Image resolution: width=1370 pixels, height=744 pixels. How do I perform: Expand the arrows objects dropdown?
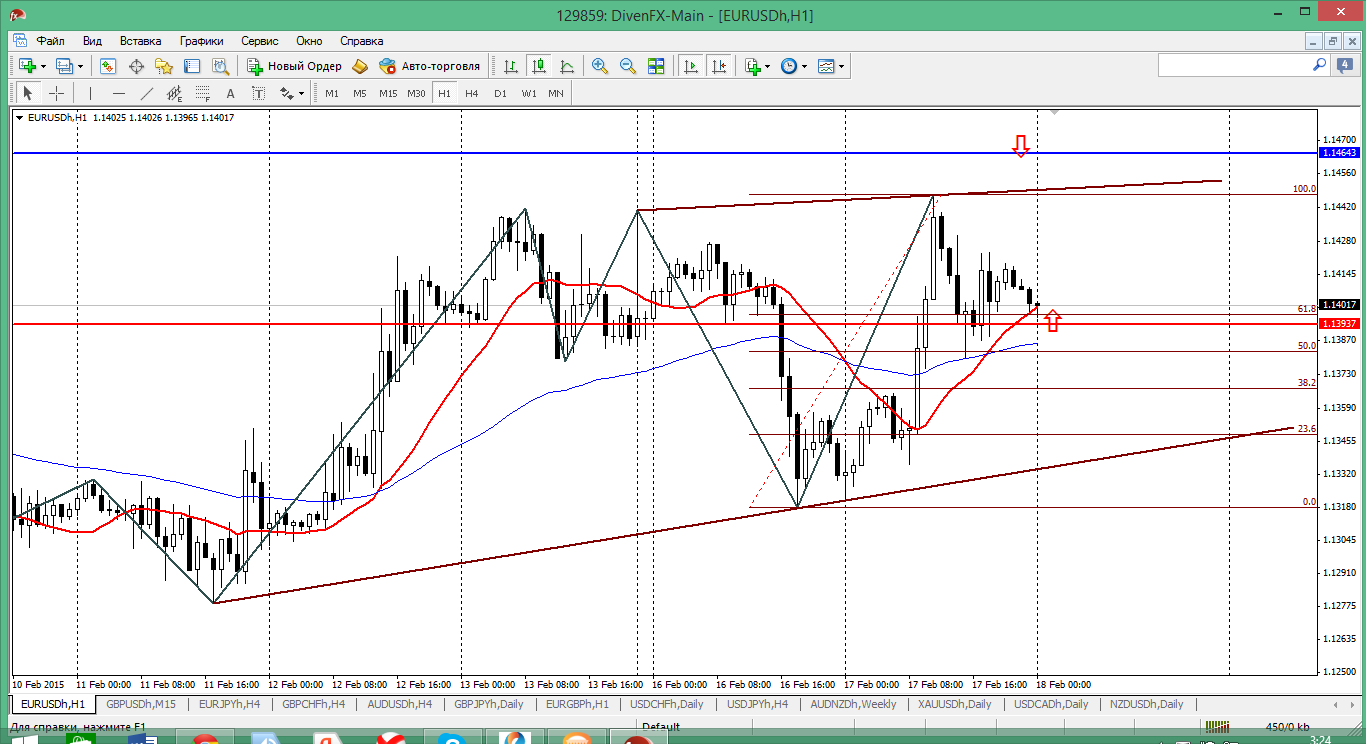(302, 94)
